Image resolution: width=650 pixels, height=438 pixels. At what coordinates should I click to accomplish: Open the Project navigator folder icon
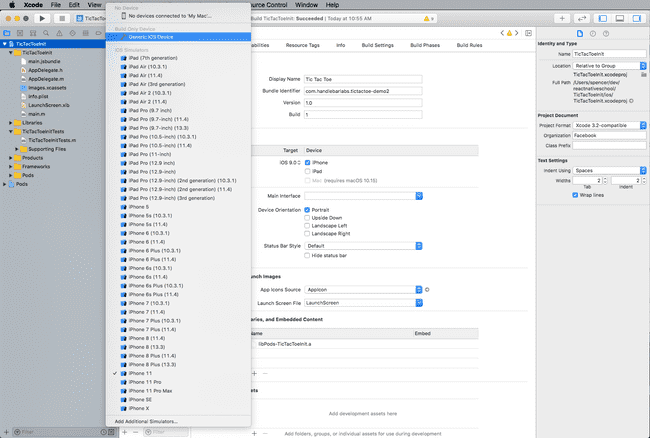pyautogui.click(x=7, y=33)
